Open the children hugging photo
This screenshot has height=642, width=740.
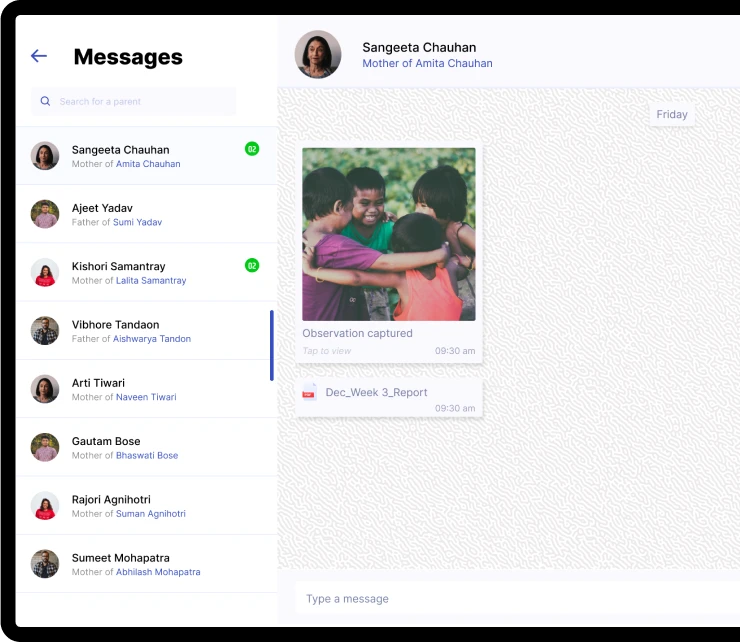coord(389,234)
